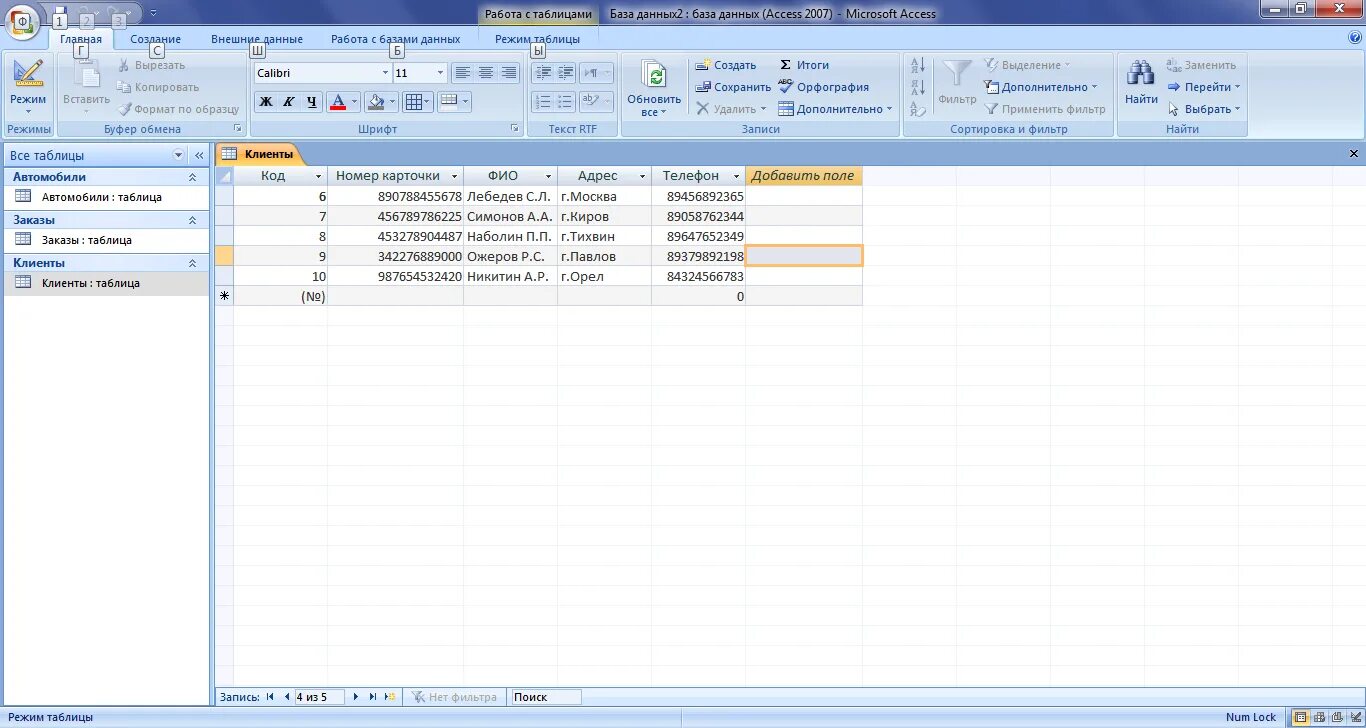Open ФИО column dropdown arrow
Viewport: 1366px width, 728px height.
[548, 176]
